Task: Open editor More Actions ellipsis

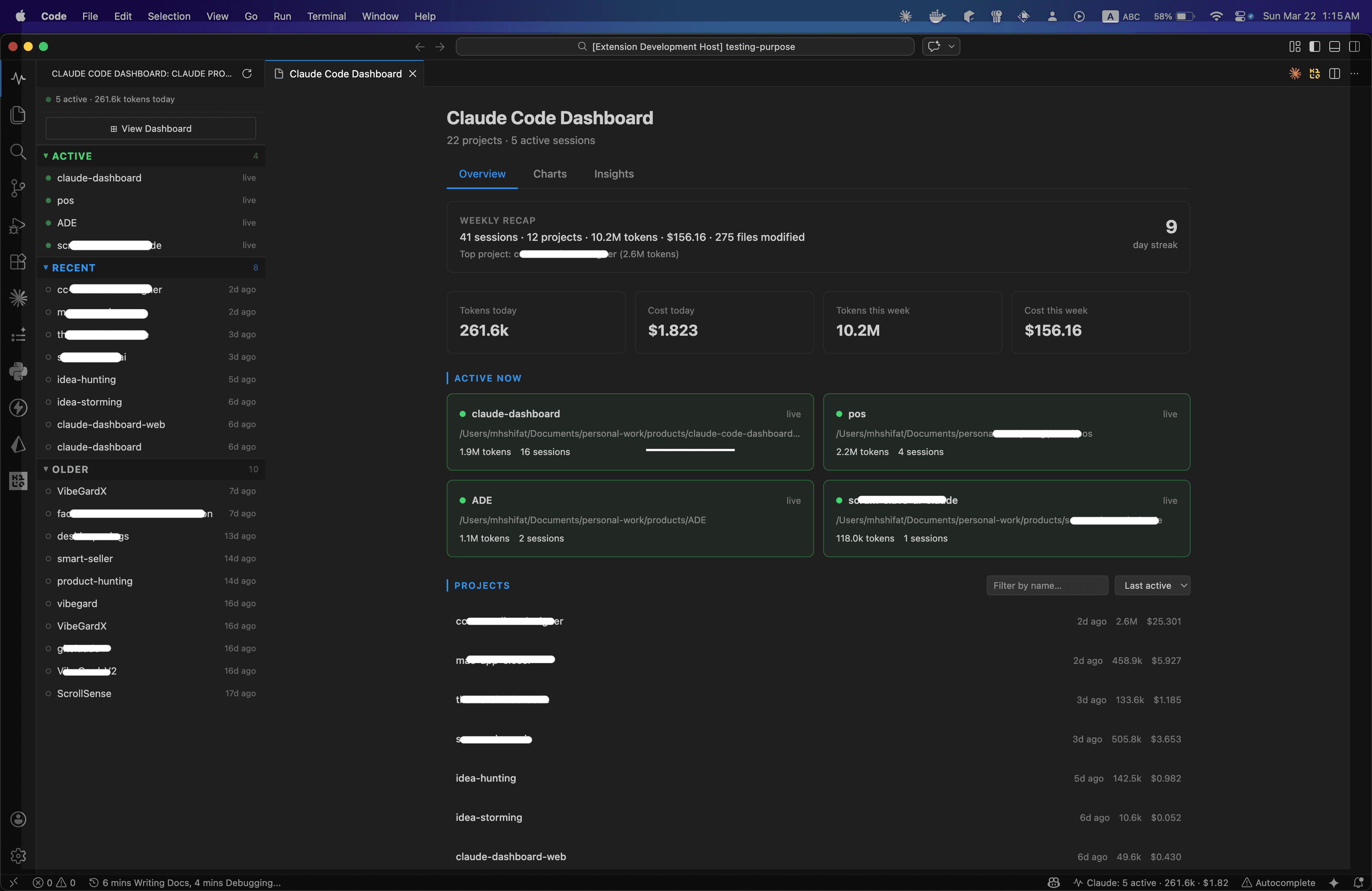Action: pyautogui.click(x=1354, y=73)
